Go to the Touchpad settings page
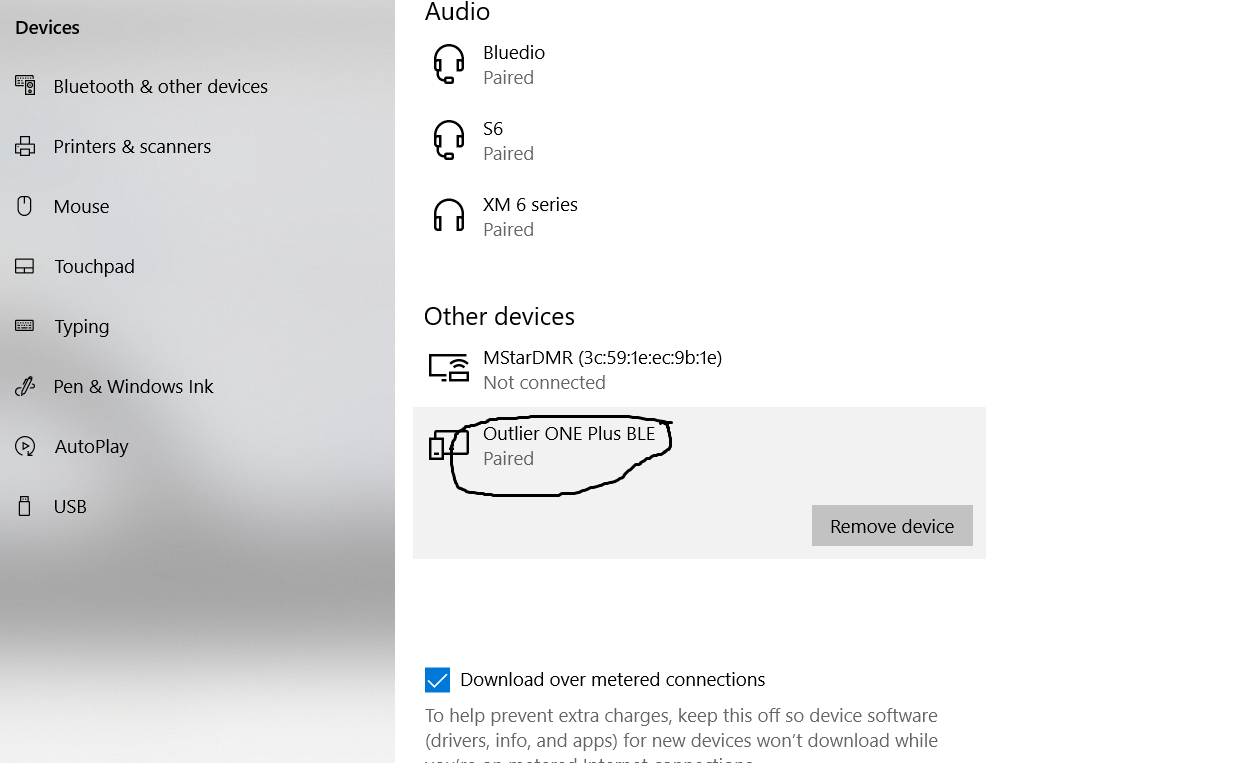This screenshot has height=763, width=1237. pos(94,266)
